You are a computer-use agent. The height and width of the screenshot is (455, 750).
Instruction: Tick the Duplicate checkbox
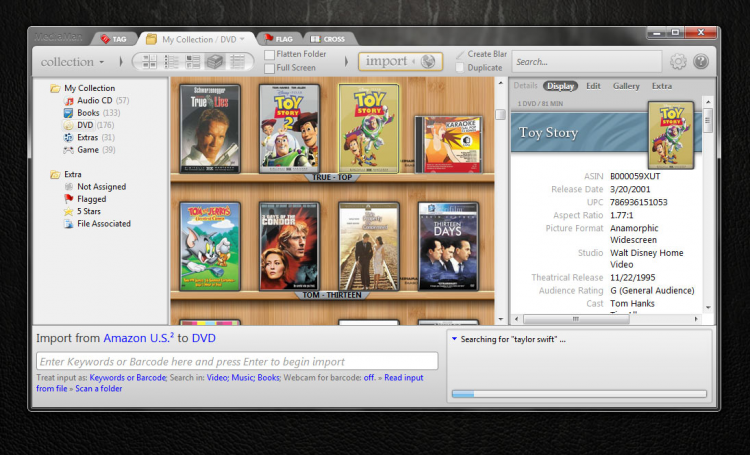click(x=460, y=68)
